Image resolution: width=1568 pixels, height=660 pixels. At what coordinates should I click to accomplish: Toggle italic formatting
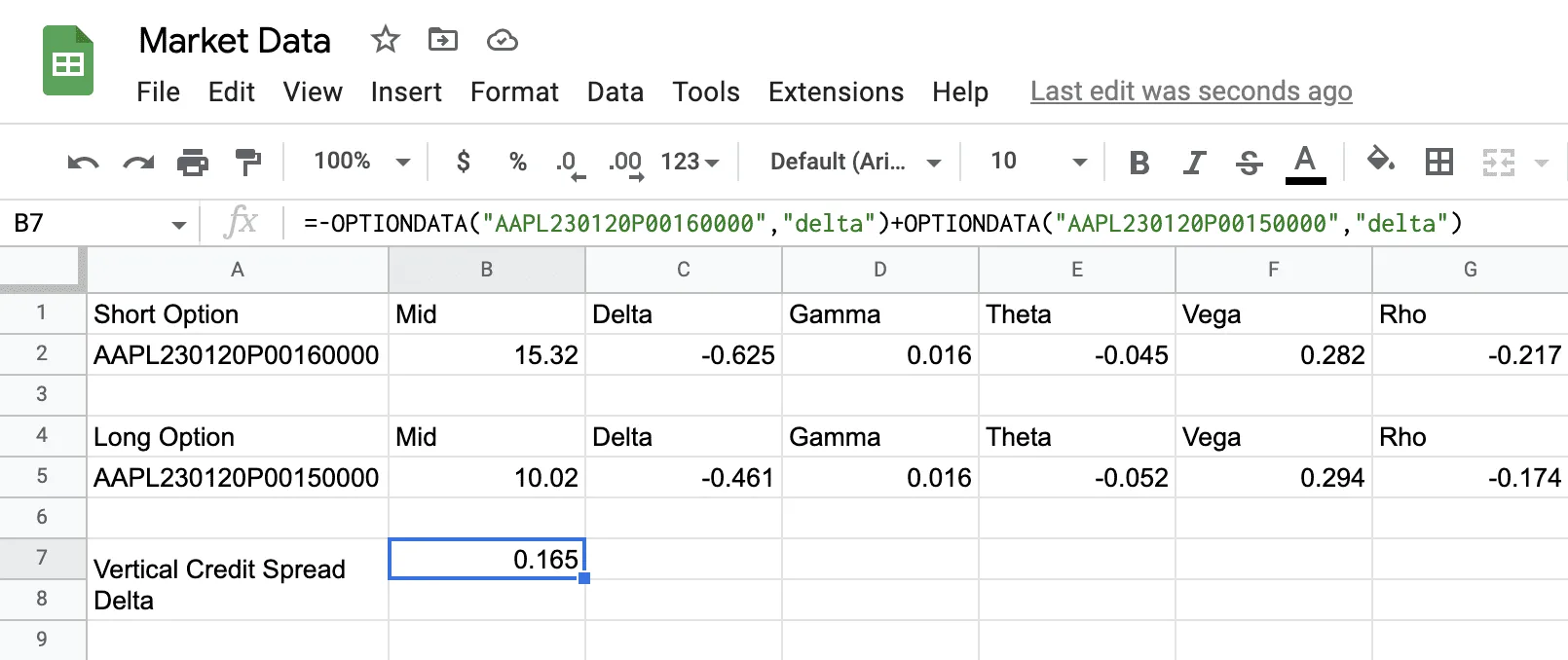pyautogui.click(x=1194, y=163)
